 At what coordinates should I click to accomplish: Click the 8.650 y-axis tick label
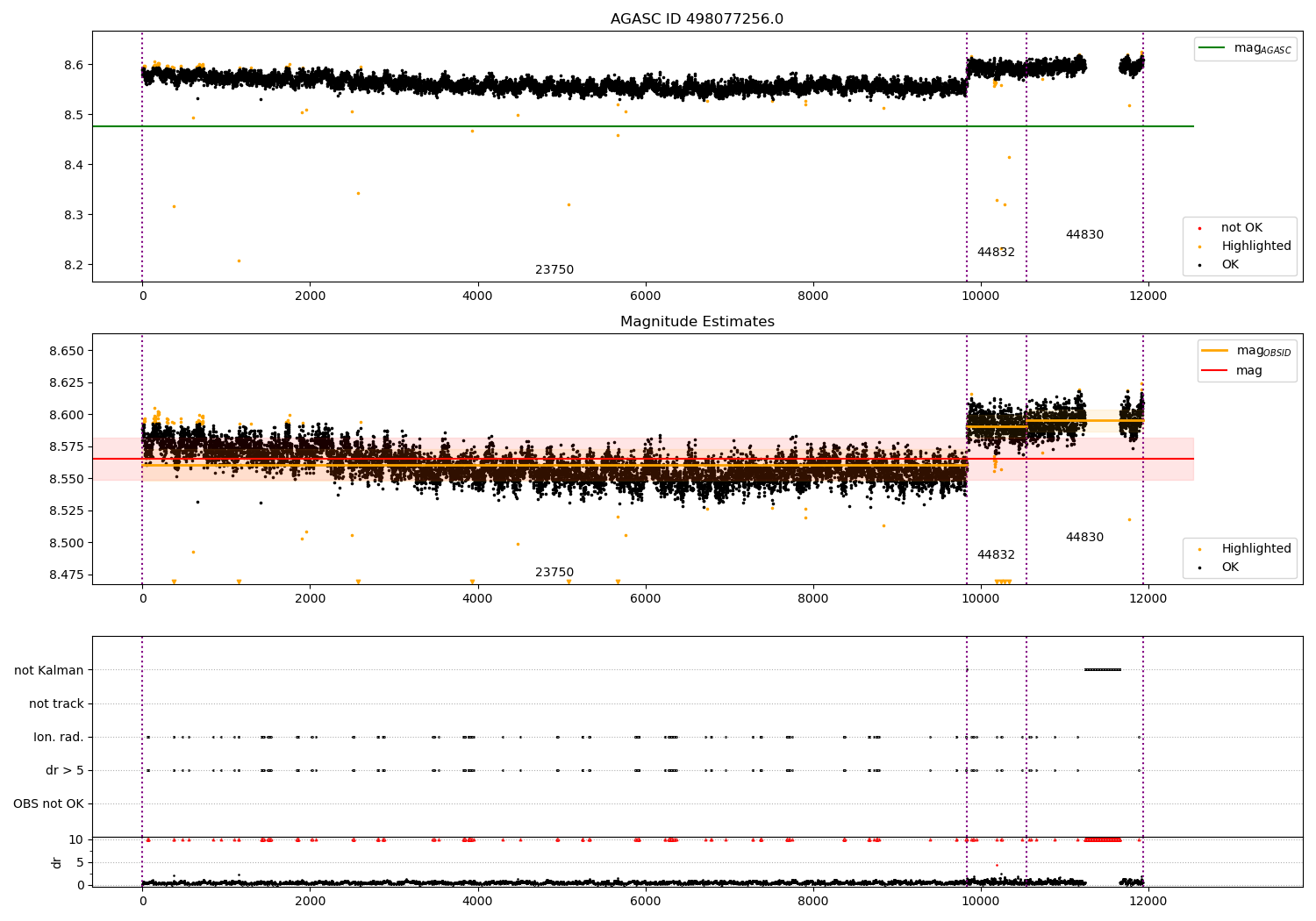[68, 351]
